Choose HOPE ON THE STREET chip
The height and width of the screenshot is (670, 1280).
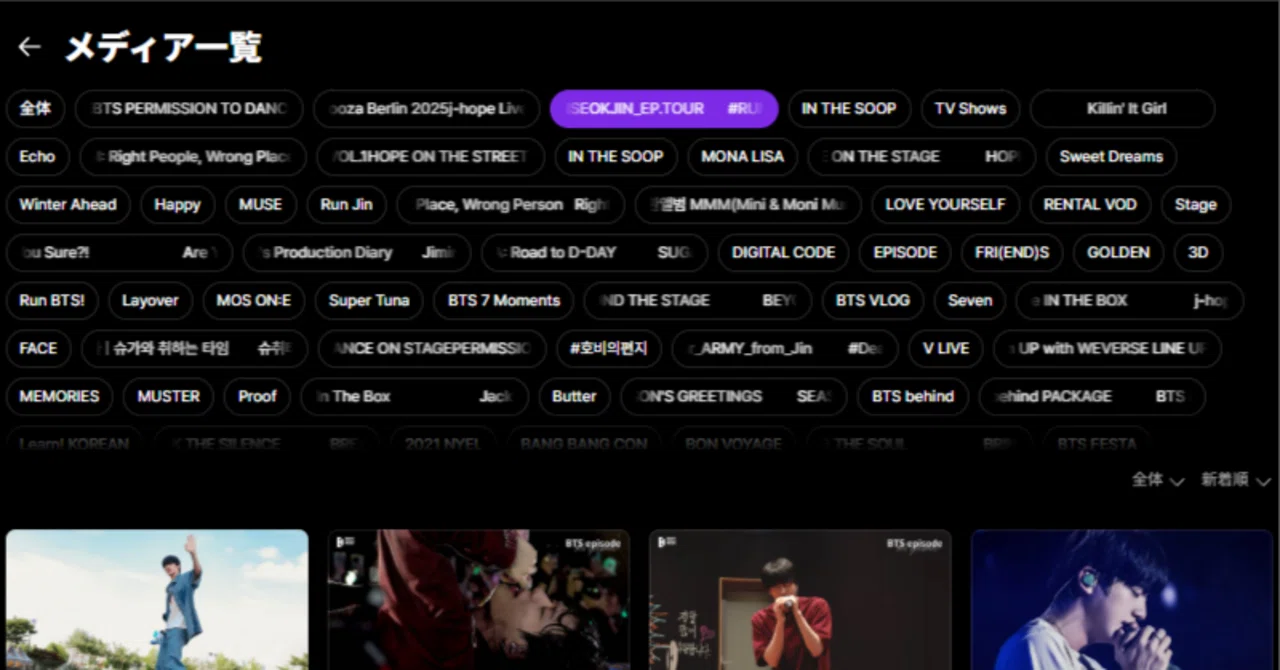tap(431, 156)
